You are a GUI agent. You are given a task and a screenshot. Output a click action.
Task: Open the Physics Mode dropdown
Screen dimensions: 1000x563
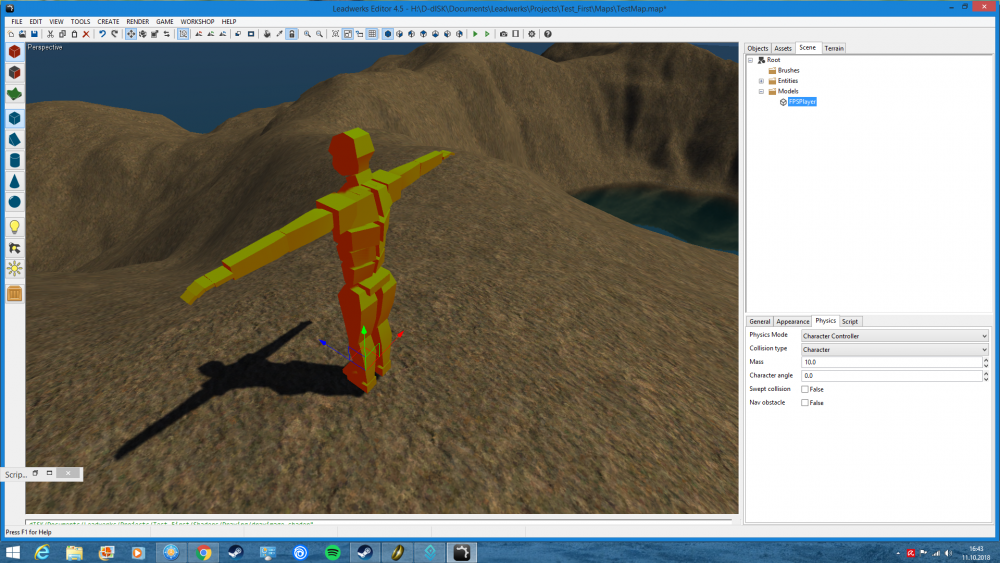click(x=895, y=336)
